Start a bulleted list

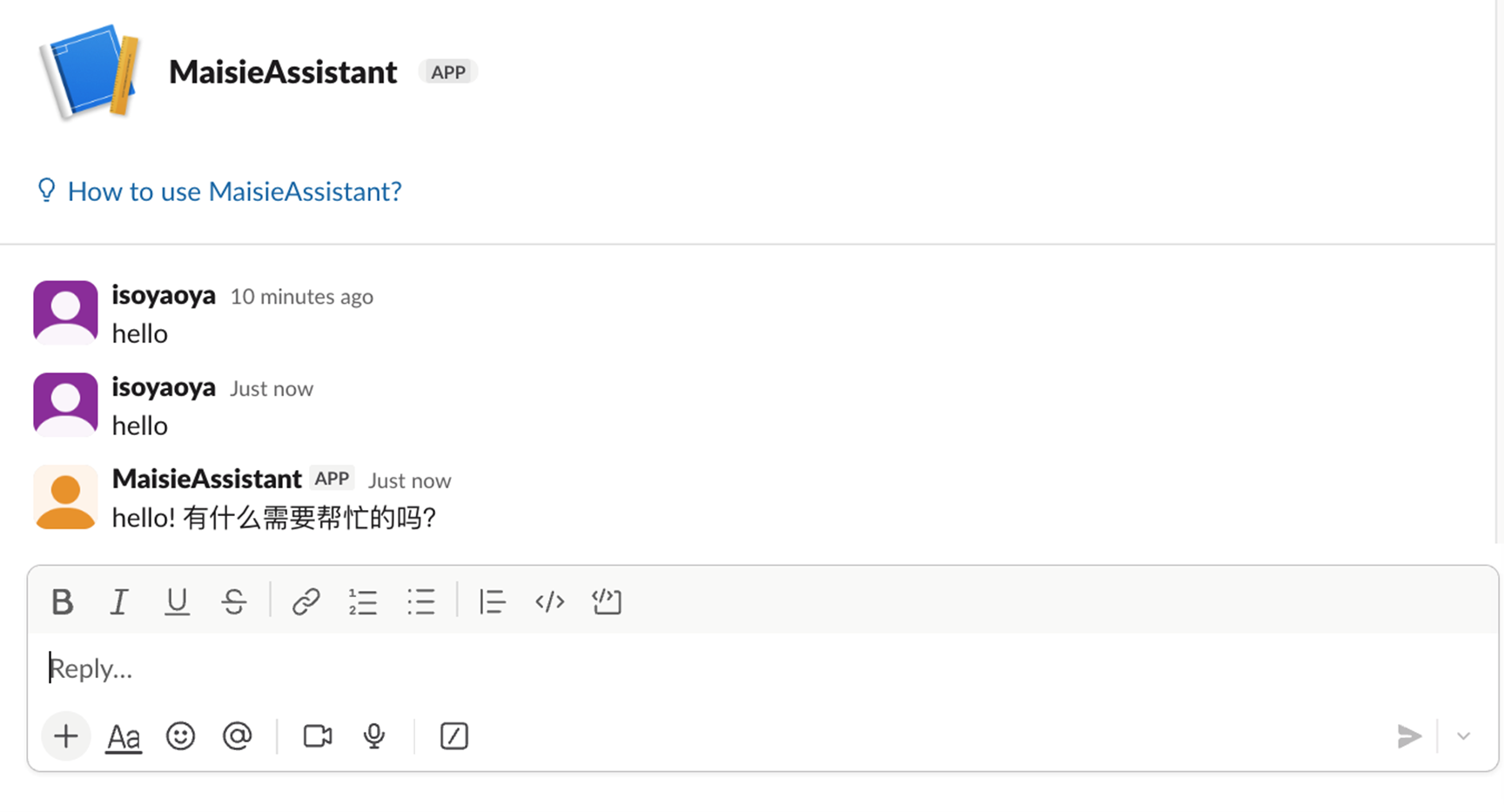click(x=420, y=601)
